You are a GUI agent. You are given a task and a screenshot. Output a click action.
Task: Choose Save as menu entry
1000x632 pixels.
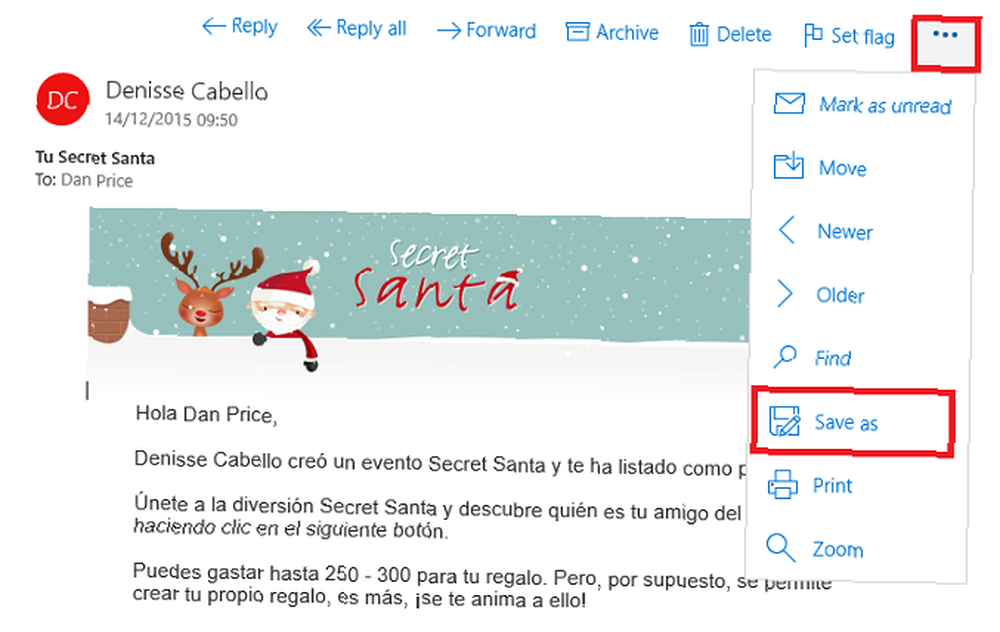(851, 422)
